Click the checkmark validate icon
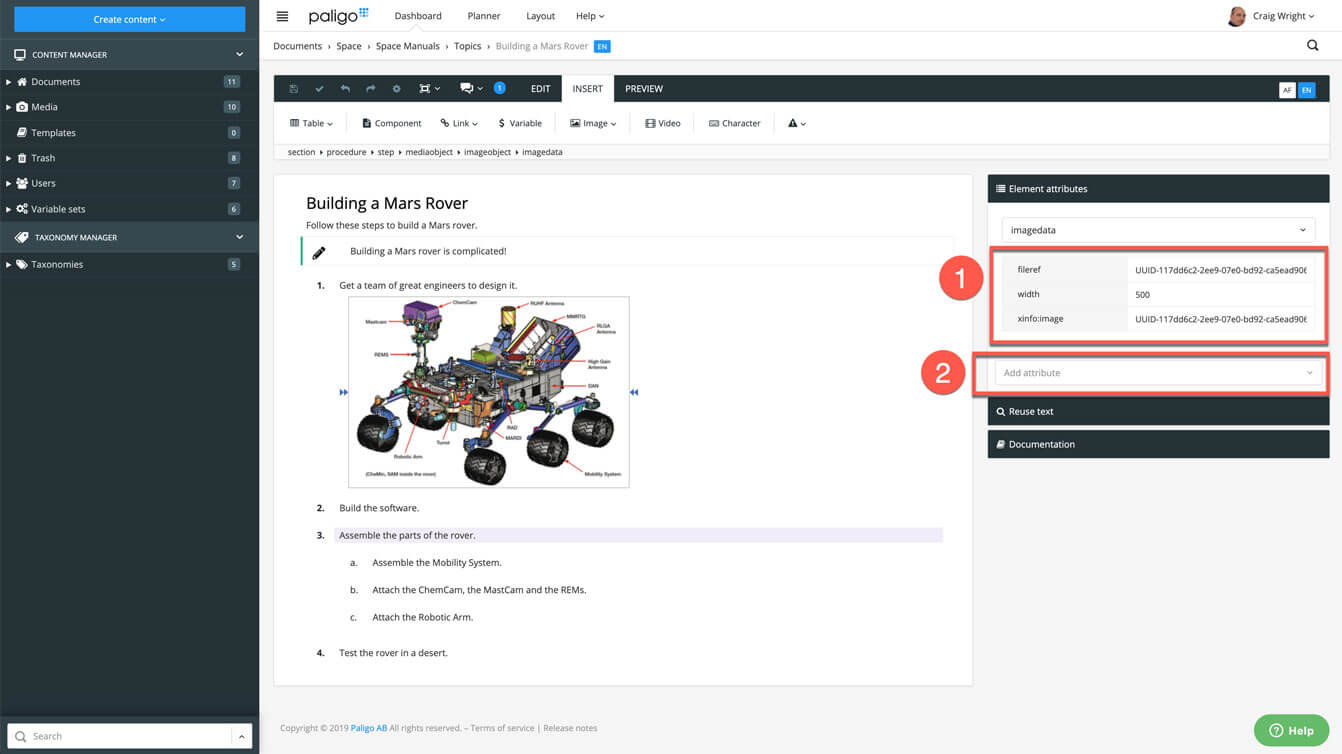Image resolution: width=1342 pixels, height=754 pixels. (319, 89)
